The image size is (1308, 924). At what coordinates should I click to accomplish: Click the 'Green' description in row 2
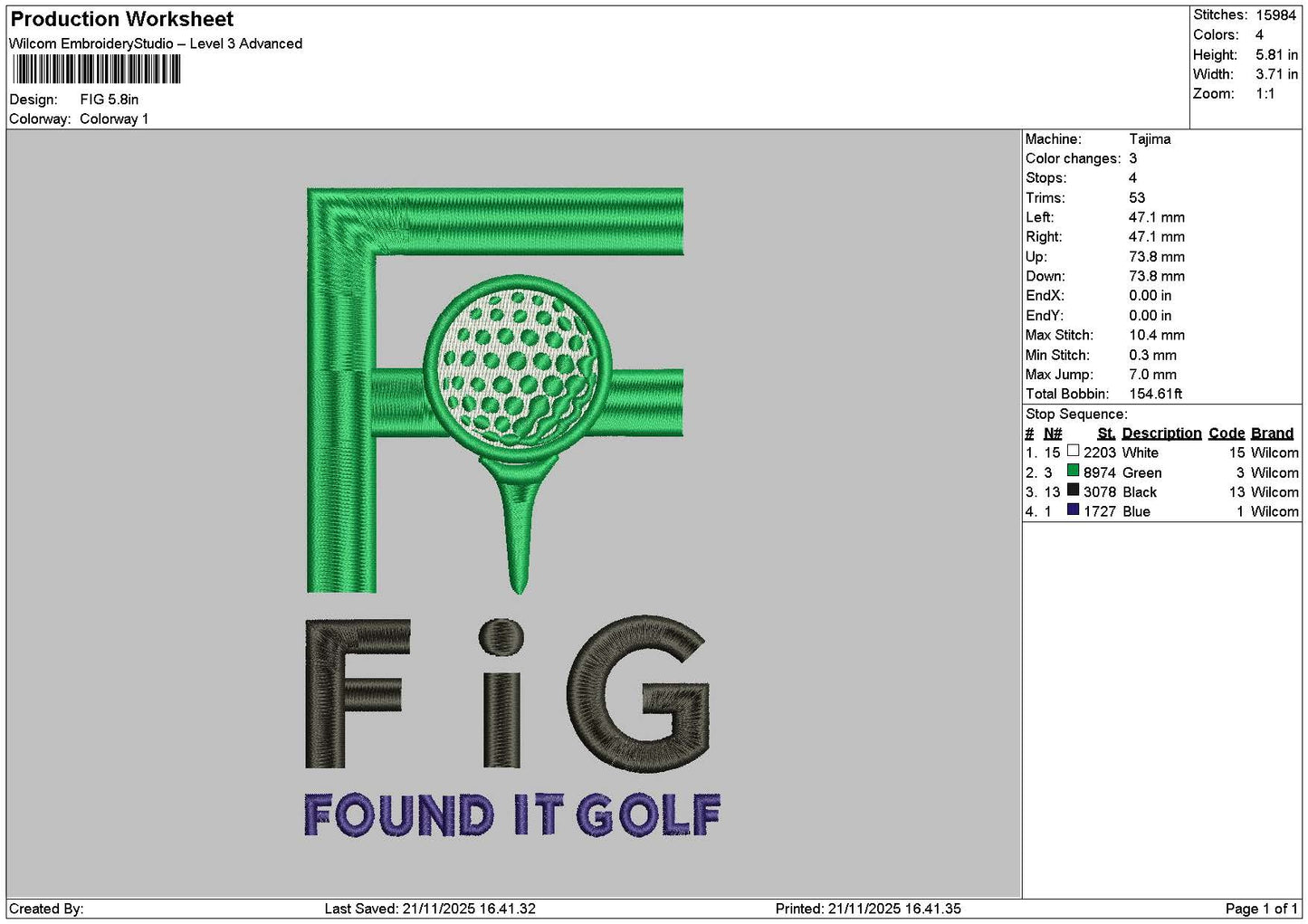pyautogui.click(x=1141, y=472)
